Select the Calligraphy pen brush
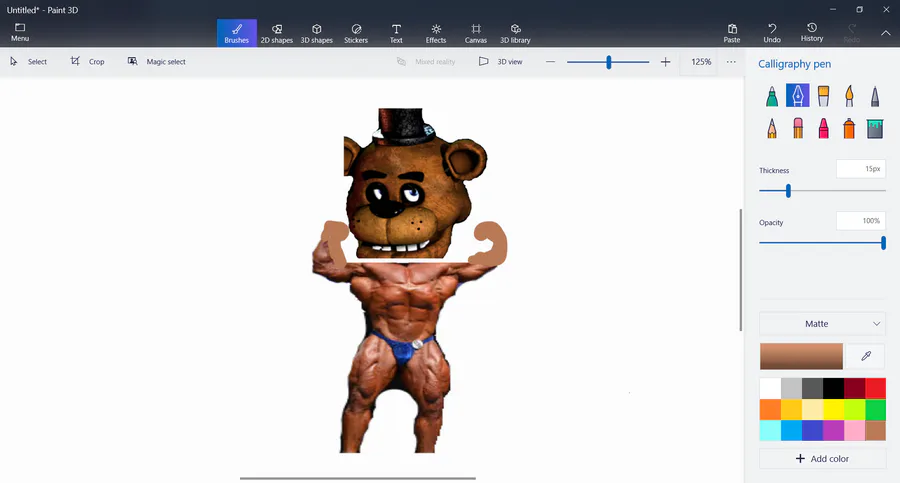Viewport: 900px width, 483px height. (x=798, y=96)
